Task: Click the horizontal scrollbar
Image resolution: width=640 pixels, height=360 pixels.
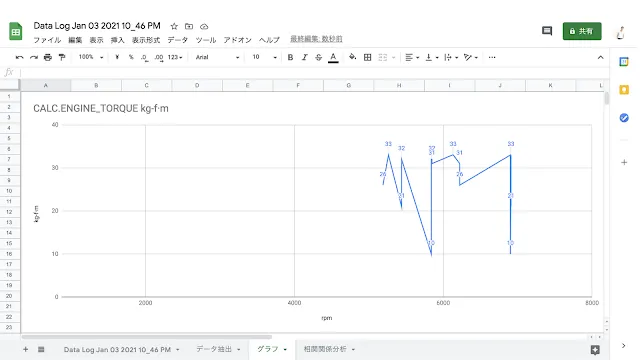Action: click(x=146, y=337)
